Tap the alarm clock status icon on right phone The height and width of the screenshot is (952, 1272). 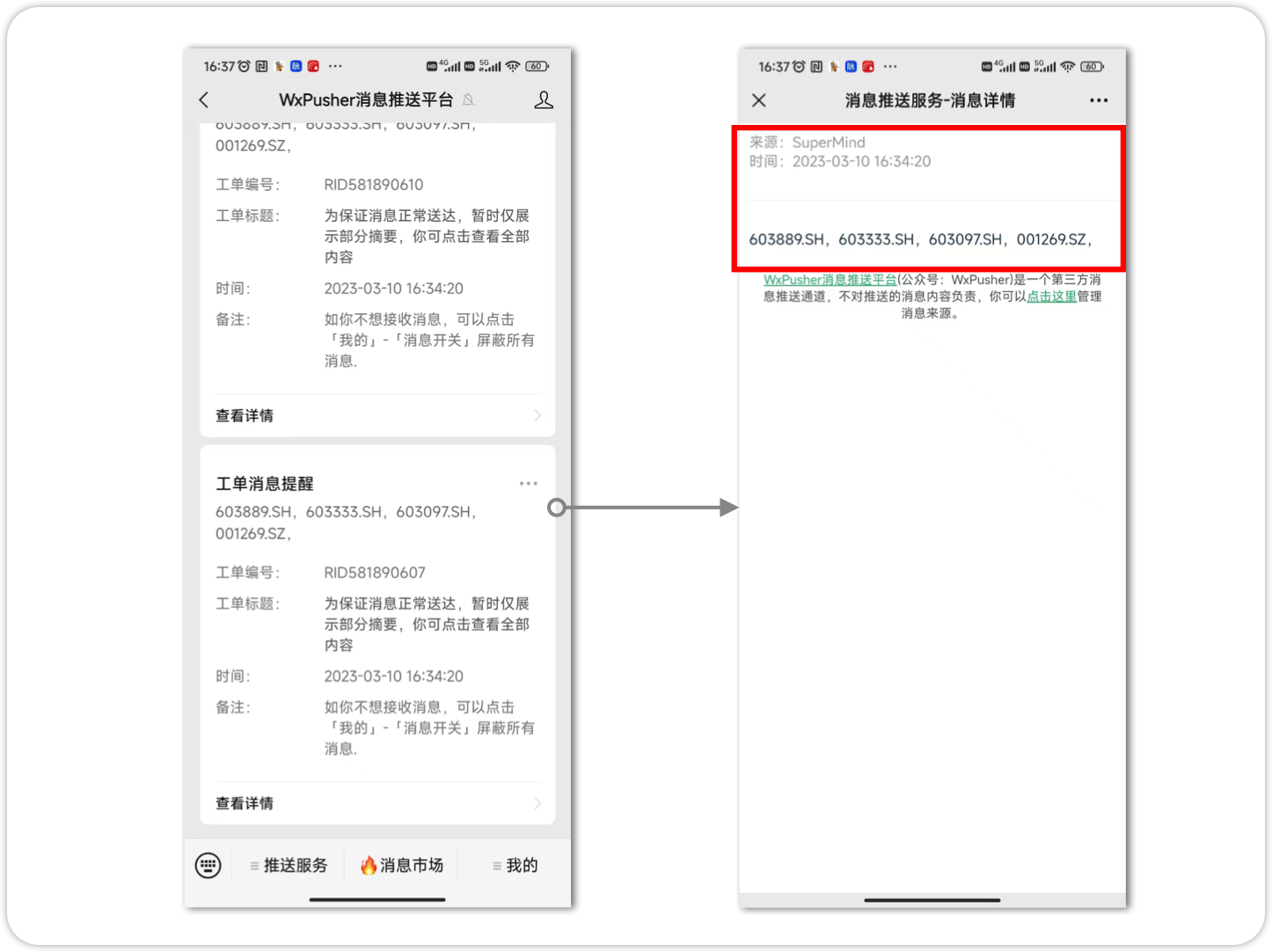tap(799, 66)
